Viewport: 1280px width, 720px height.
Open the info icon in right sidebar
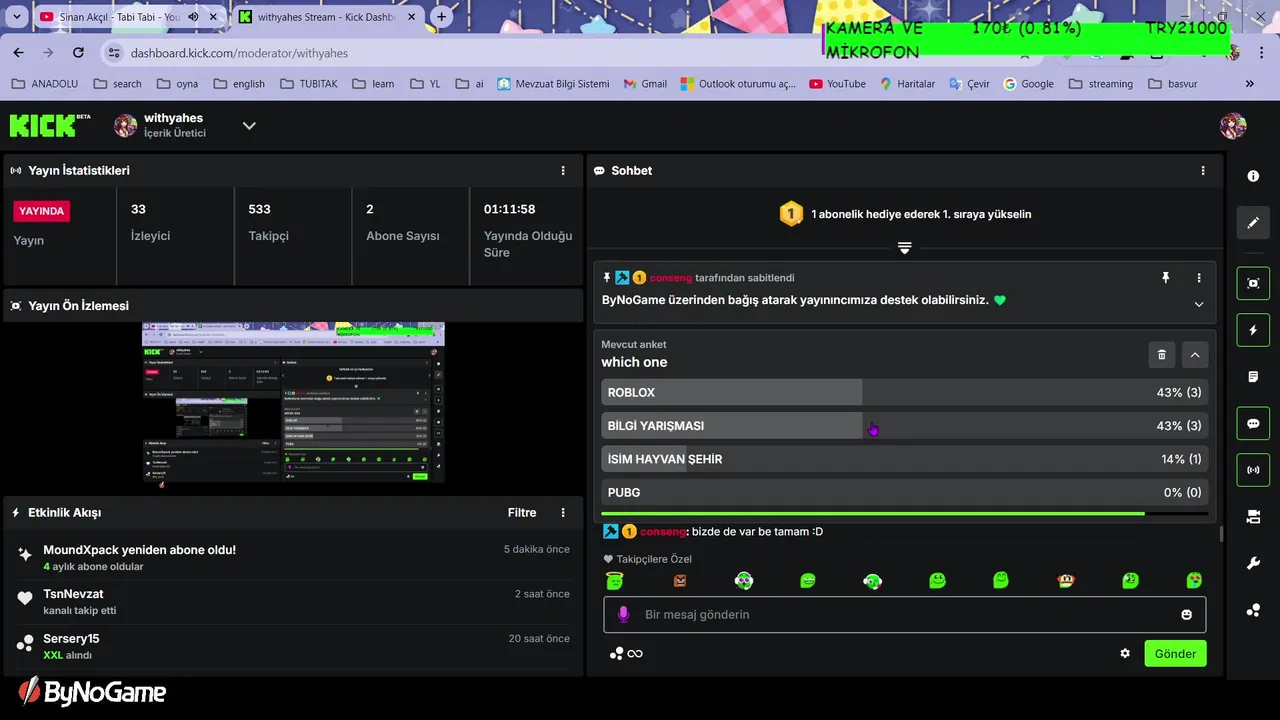(1253, 176)
